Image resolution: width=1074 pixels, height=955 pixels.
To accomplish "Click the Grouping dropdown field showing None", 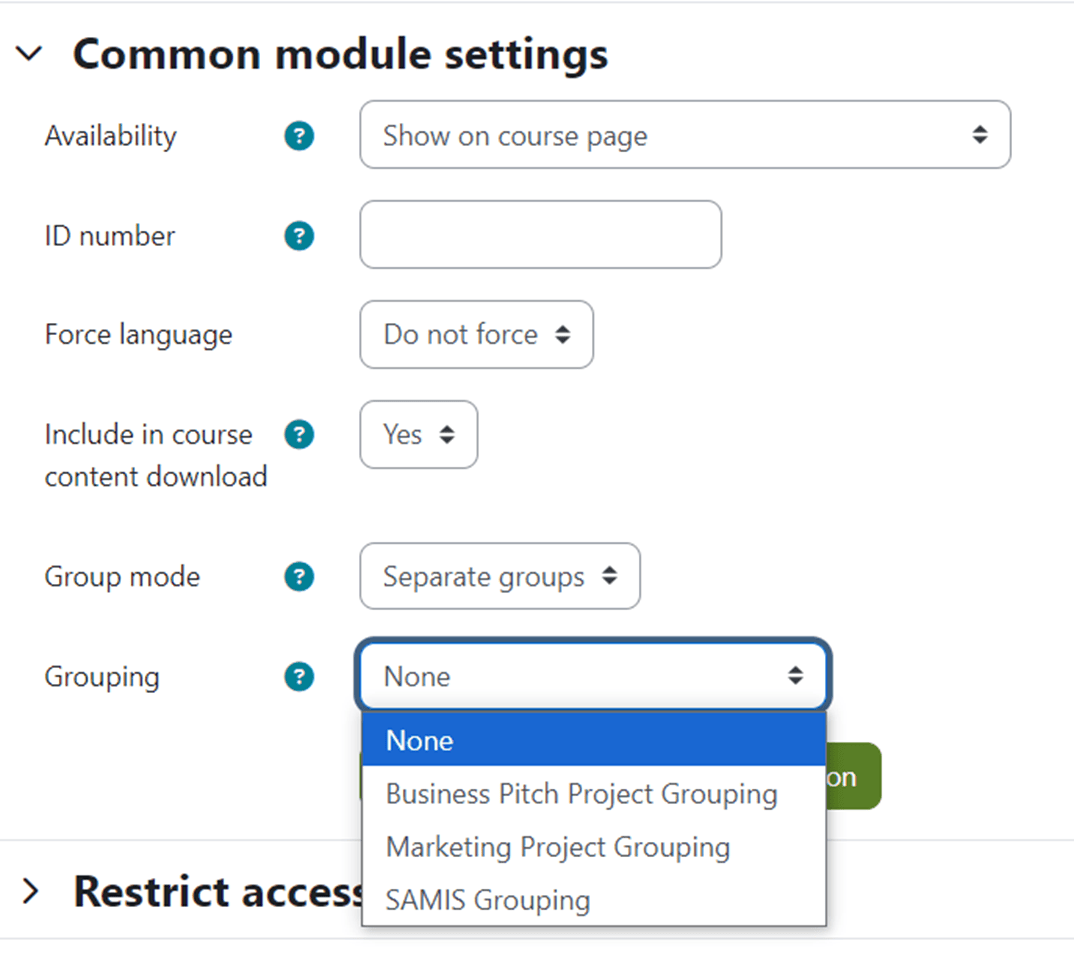I will [x=593, y=677].
